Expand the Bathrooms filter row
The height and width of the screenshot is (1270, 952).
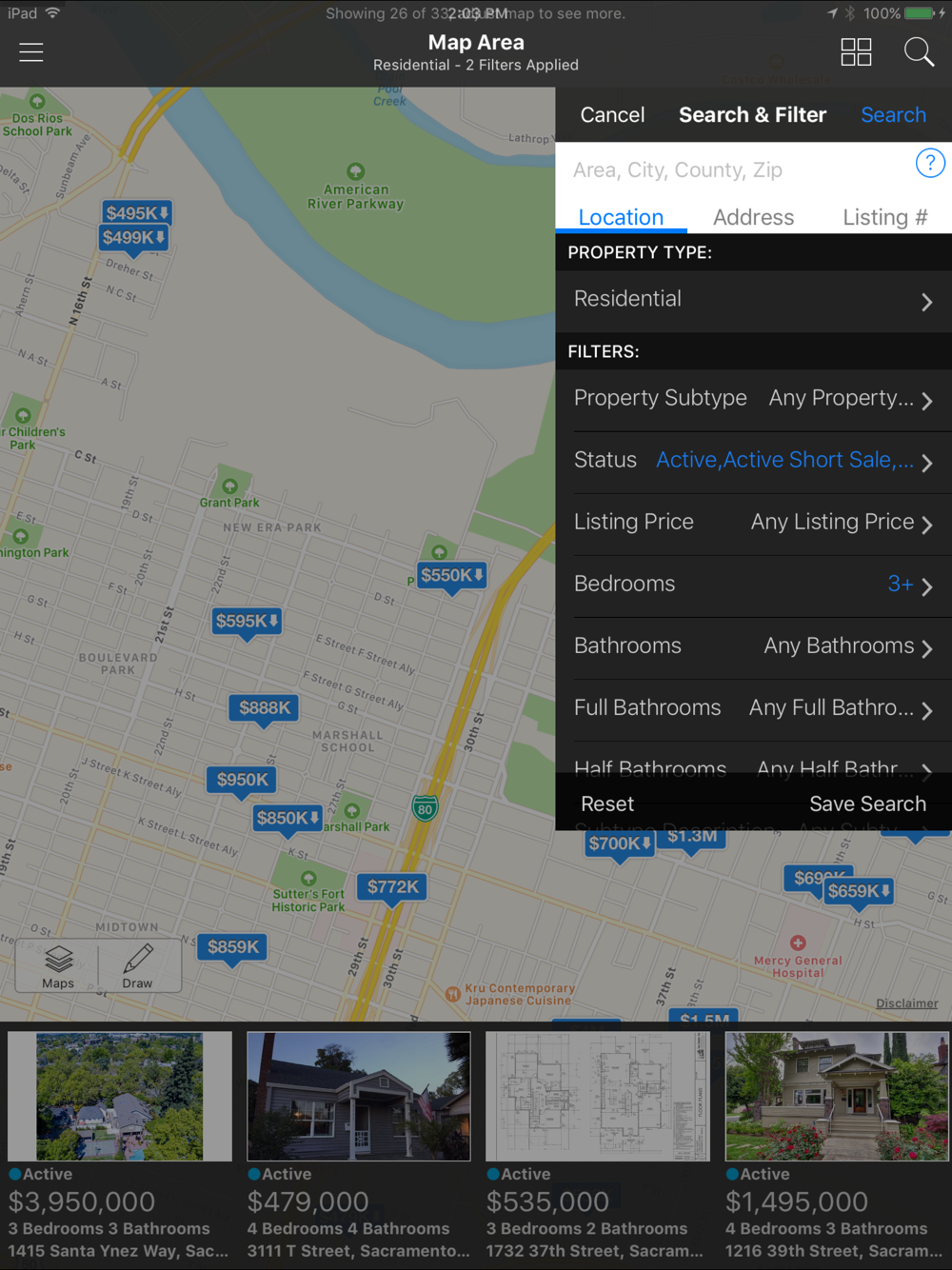pyautogui.click(x=753, y=646)
